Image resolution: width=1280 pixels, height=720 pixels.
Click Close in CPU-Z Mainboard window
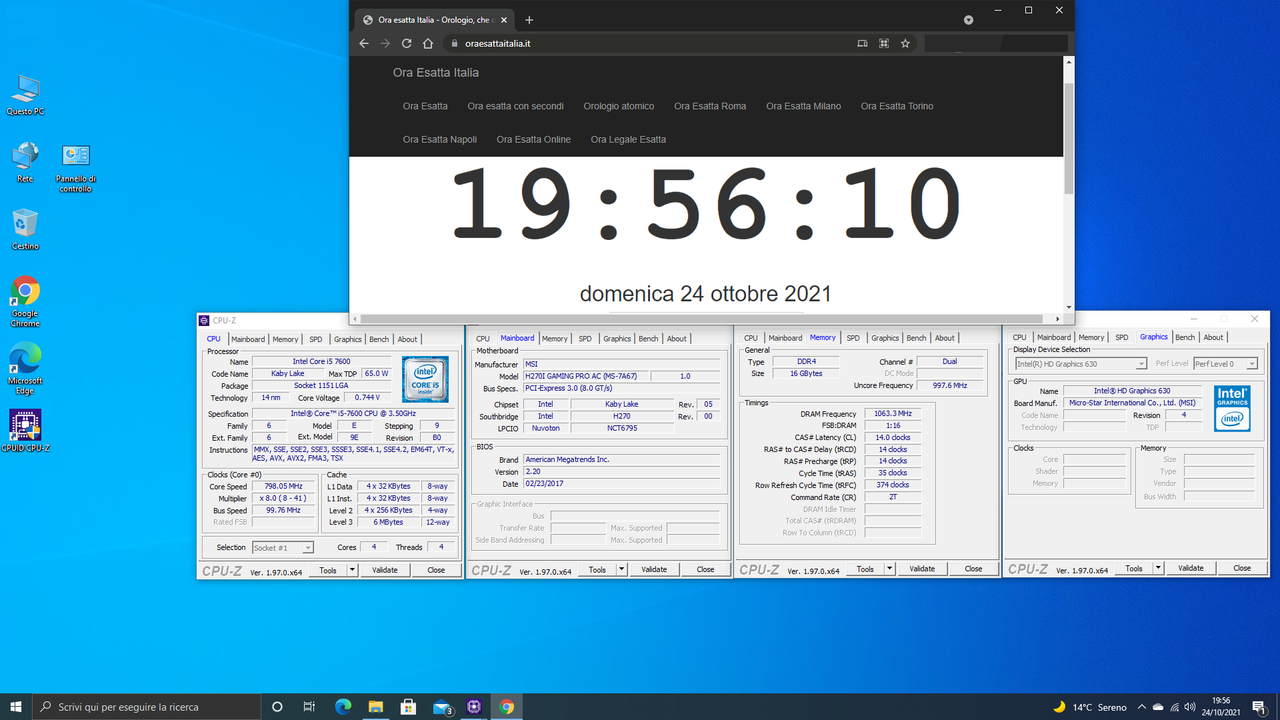tap(705, 569)
